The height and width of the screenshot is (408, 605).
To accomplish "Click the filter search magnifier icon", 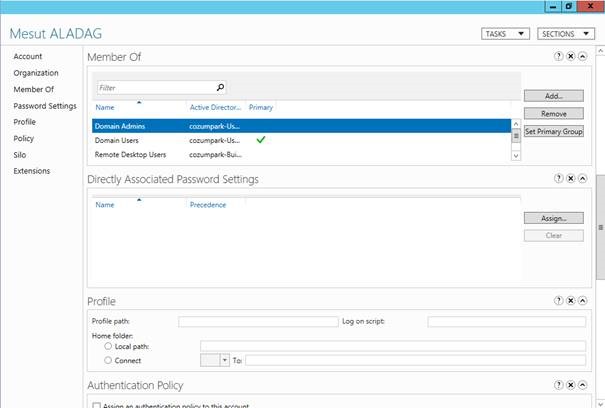I will click(220, 88).
